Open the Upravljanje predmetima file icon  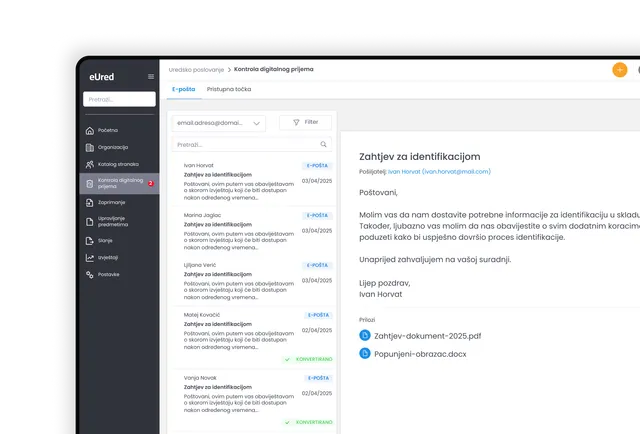click(x=90, y=222)
